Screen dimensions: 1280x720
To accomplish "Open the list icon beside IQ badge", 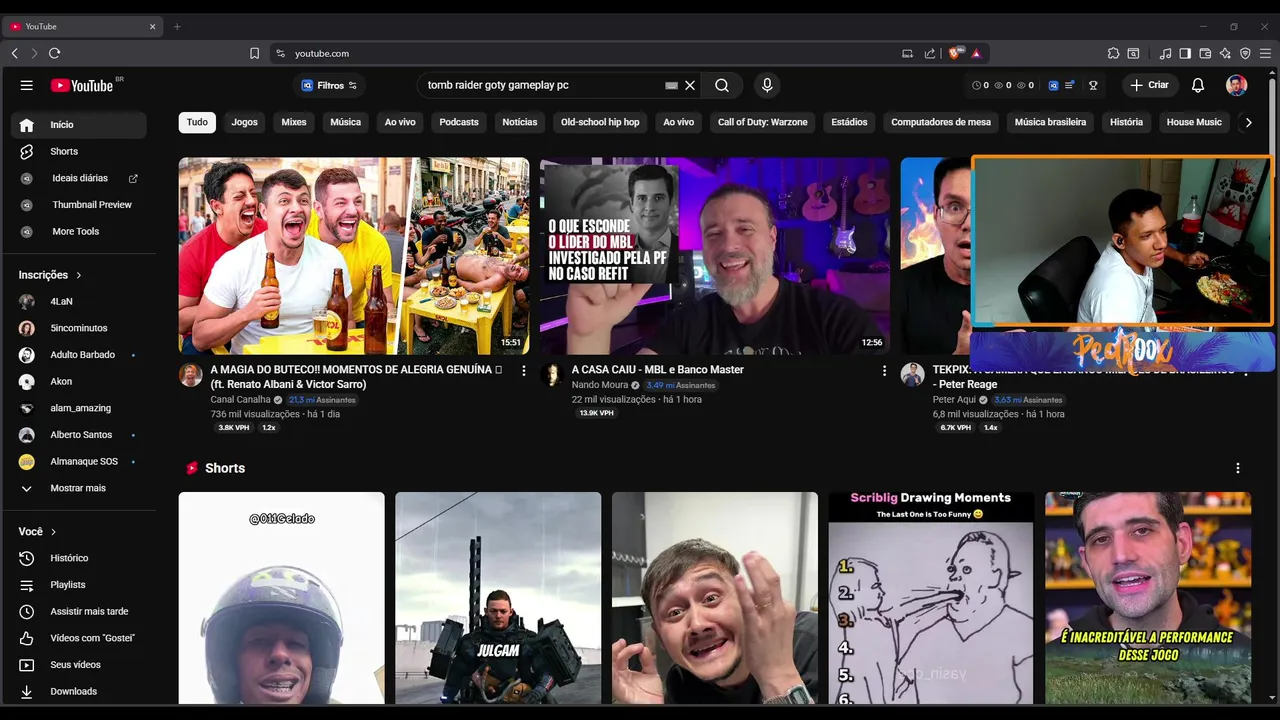I will click(1069, 85).
